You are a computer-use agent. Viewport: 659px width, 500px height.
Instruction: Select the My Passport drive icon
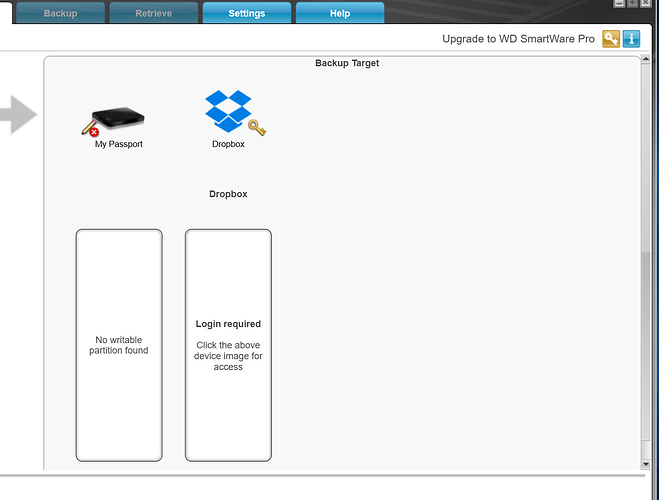click(118, 117)
